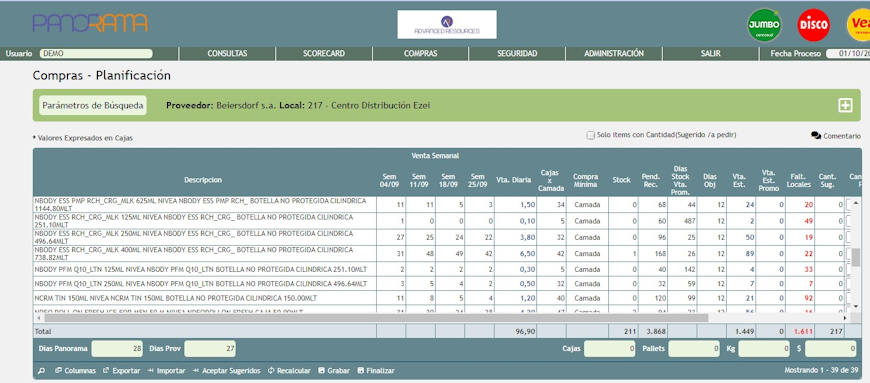Click the Sem 25/09 column header
The image size is (870, 383).
tap(479, 180)
